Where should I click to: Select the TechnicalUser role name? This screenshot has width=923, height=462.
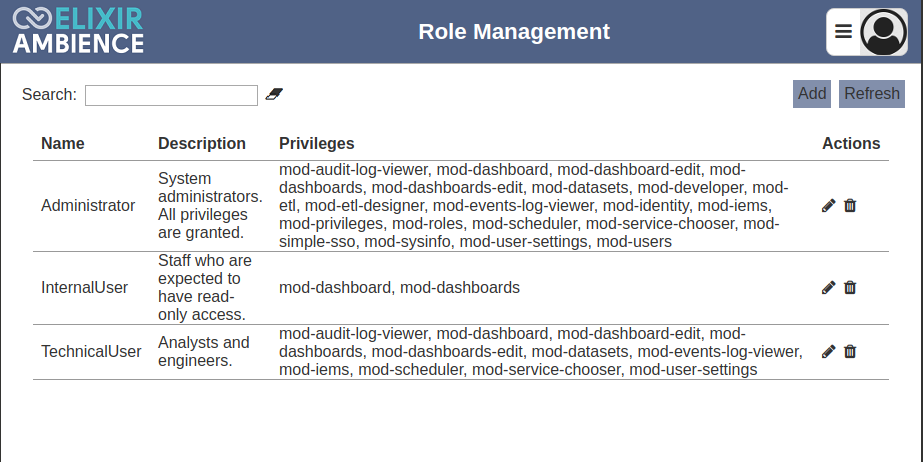(91, 351)
